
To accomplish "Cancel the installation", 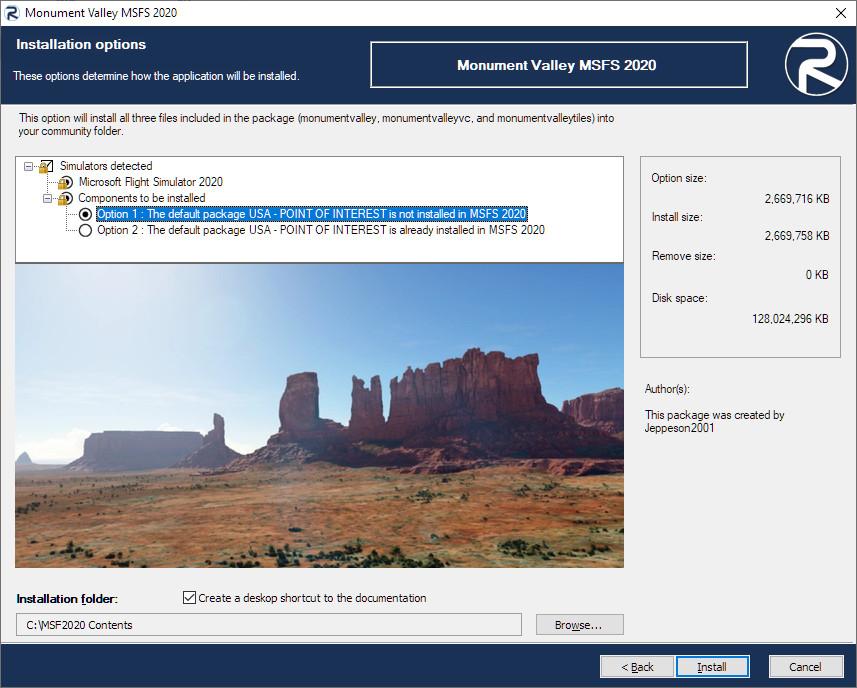I will point(806,667).
